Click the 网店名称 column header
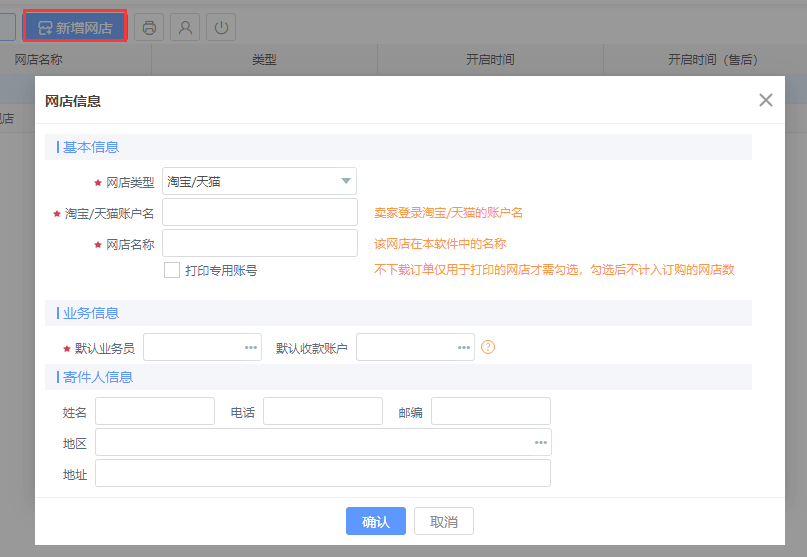Image resolution: width=807 pixels, height=557 pixels. tap(39, 60)
